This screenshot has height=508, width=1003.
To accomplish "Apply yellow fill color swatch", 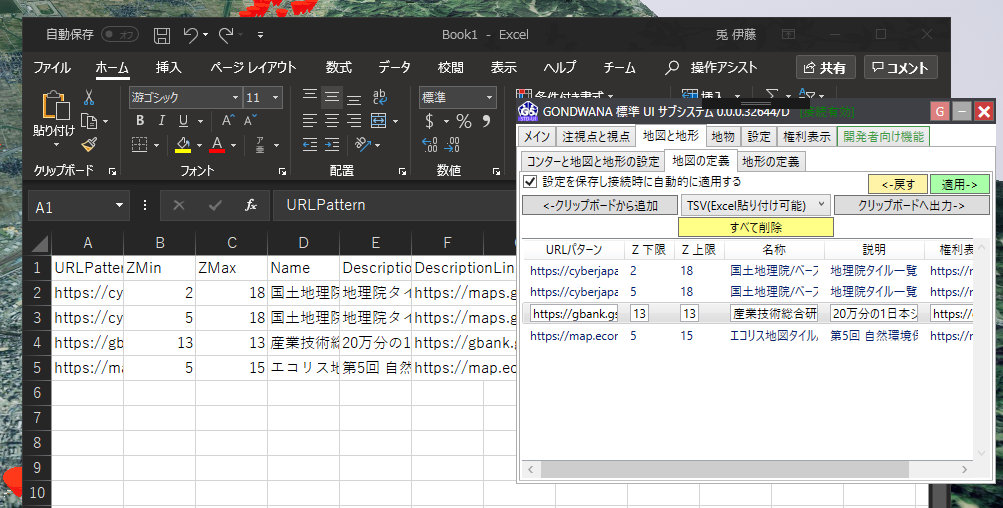I will [183, 145].
